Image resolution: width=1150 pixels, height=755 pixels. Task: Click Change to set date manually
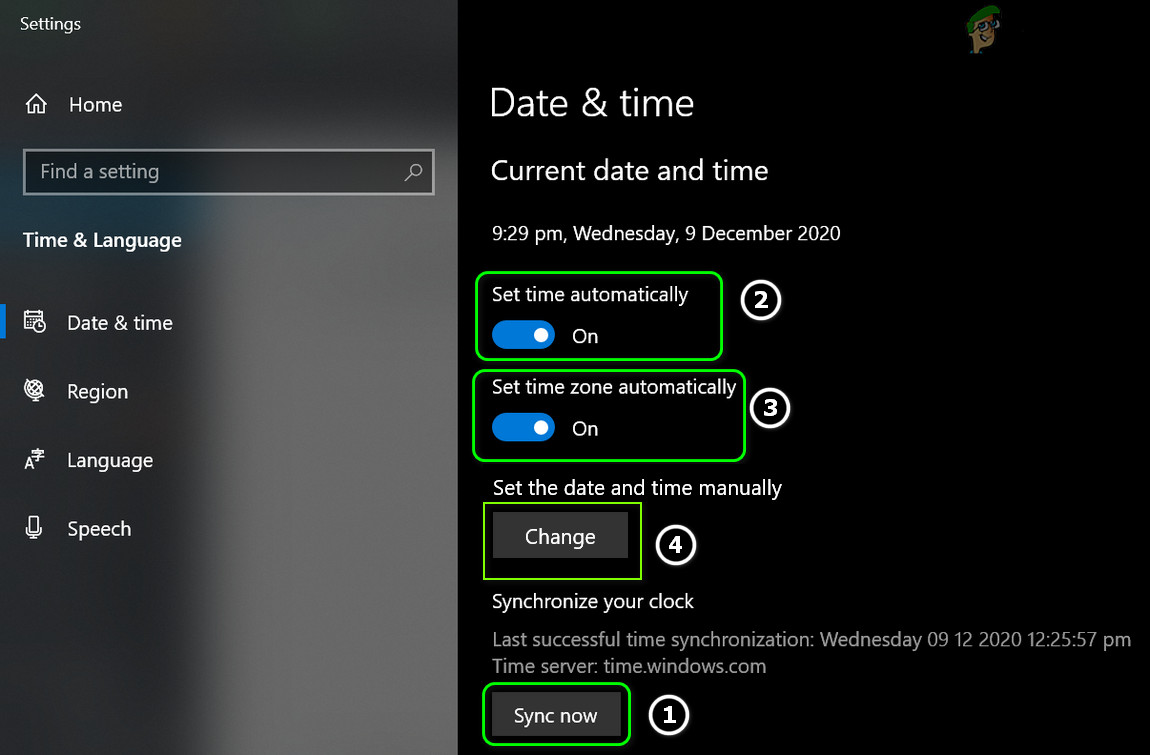click(560, 536)
